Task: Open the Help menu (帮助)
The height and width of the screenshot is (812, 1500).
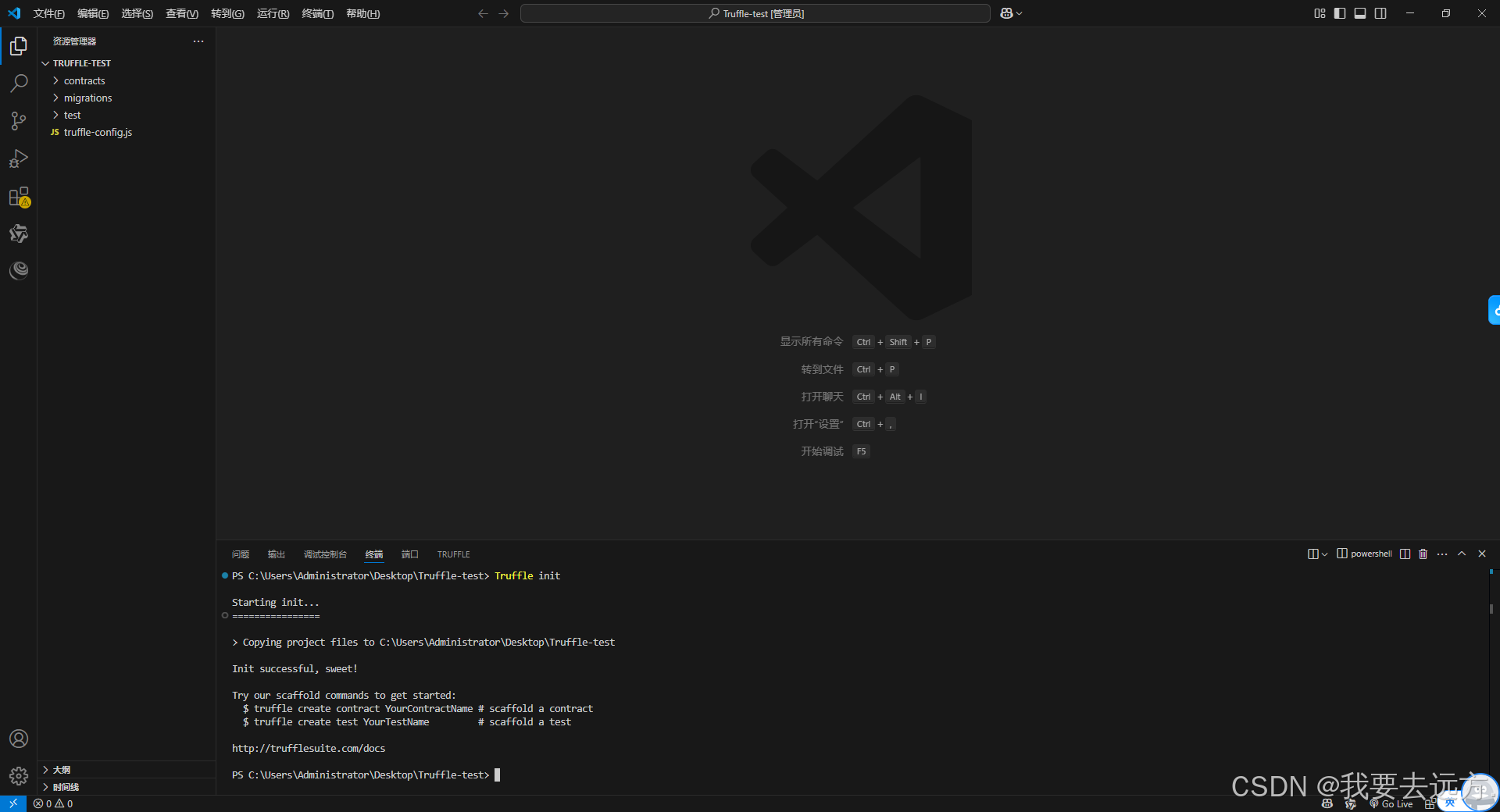Action: coord(363,13)
